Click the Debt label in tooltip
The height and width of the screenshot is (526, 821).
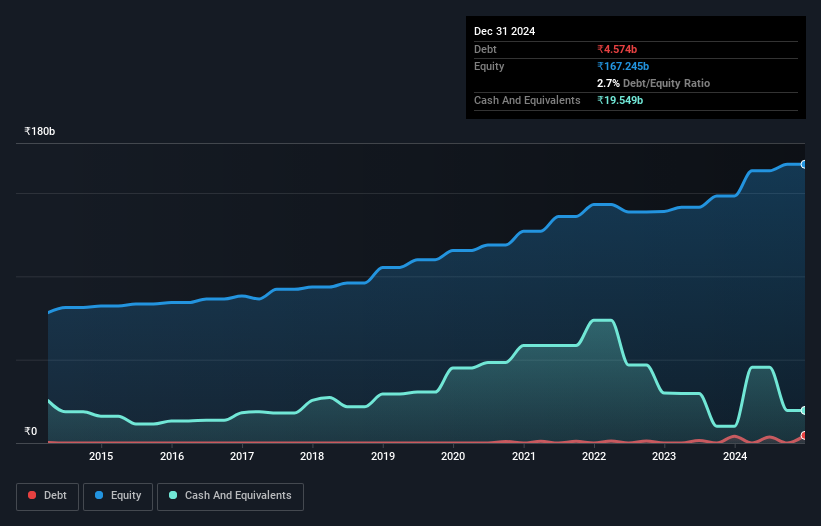(x=485, y=49)
